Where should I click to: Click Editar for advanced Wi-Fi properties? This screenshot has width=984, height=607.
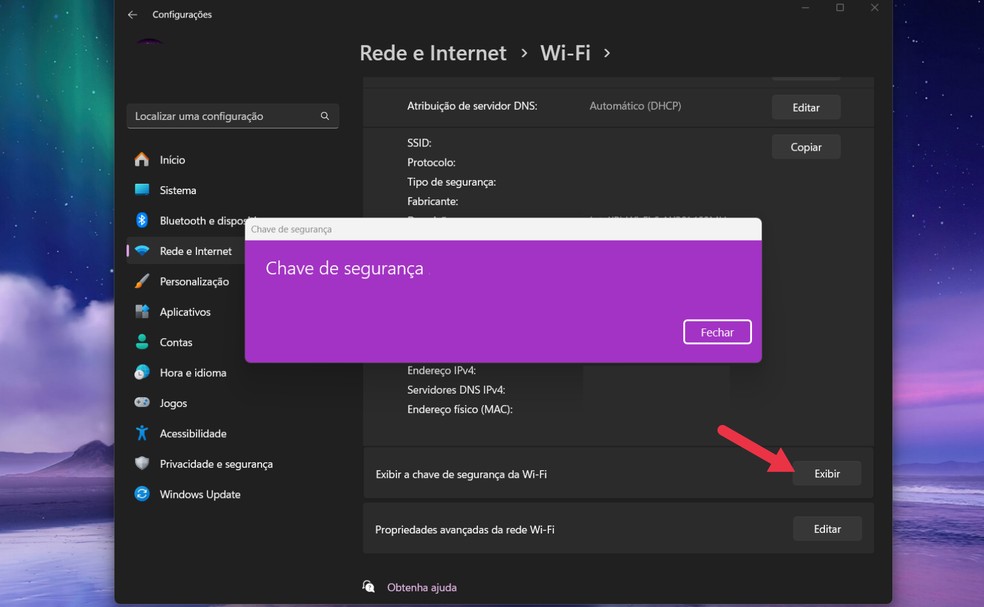coord(827,529)
